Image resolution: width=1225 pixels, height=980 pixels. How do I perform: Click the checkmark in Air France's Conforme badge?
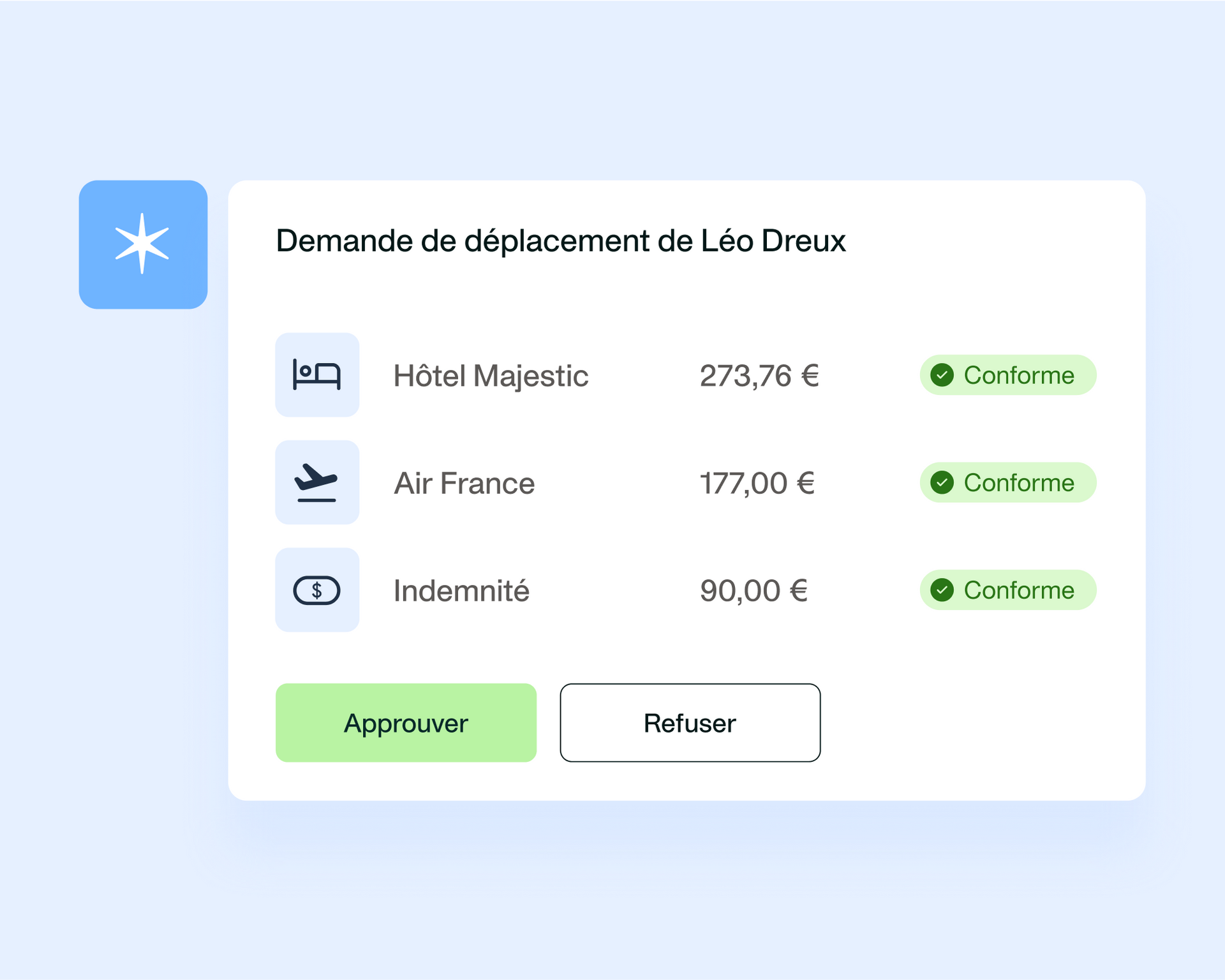point(942,482)
